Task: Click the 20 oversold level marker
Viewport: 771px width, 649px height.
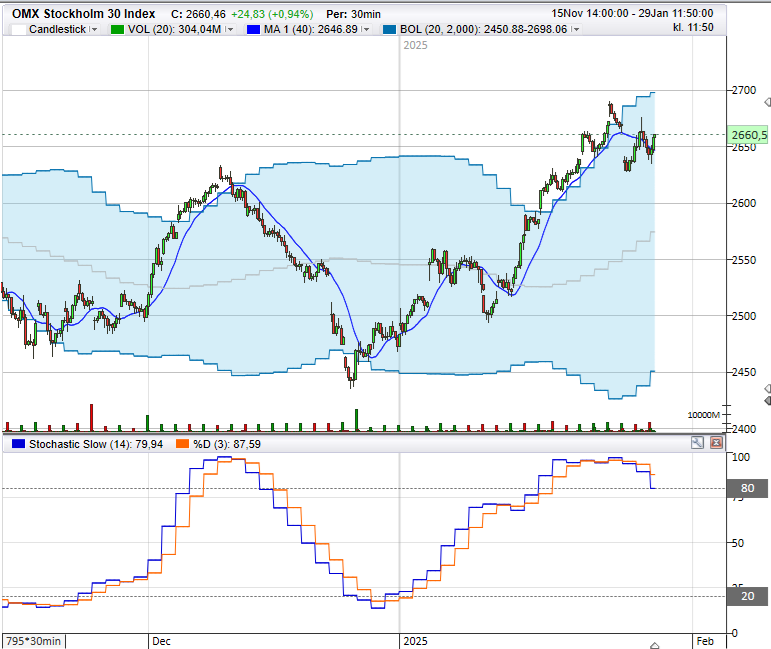Action: [747, 596]
